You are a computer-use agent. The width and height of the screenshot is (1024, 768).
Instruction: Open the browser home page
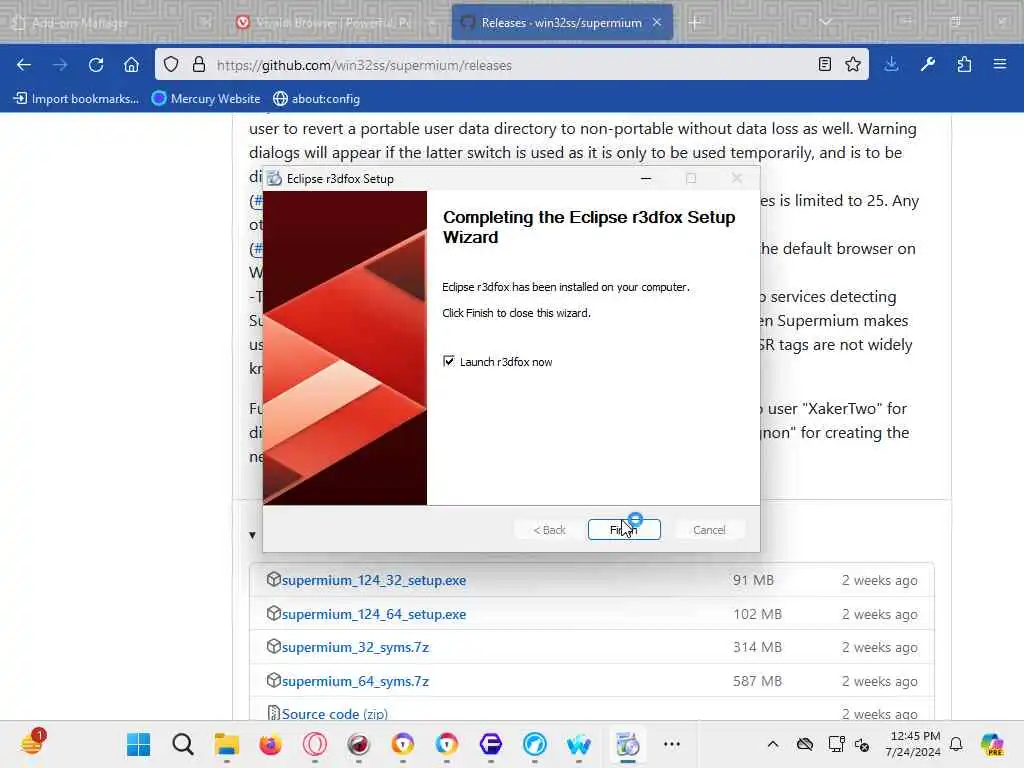tap(131, 65)
